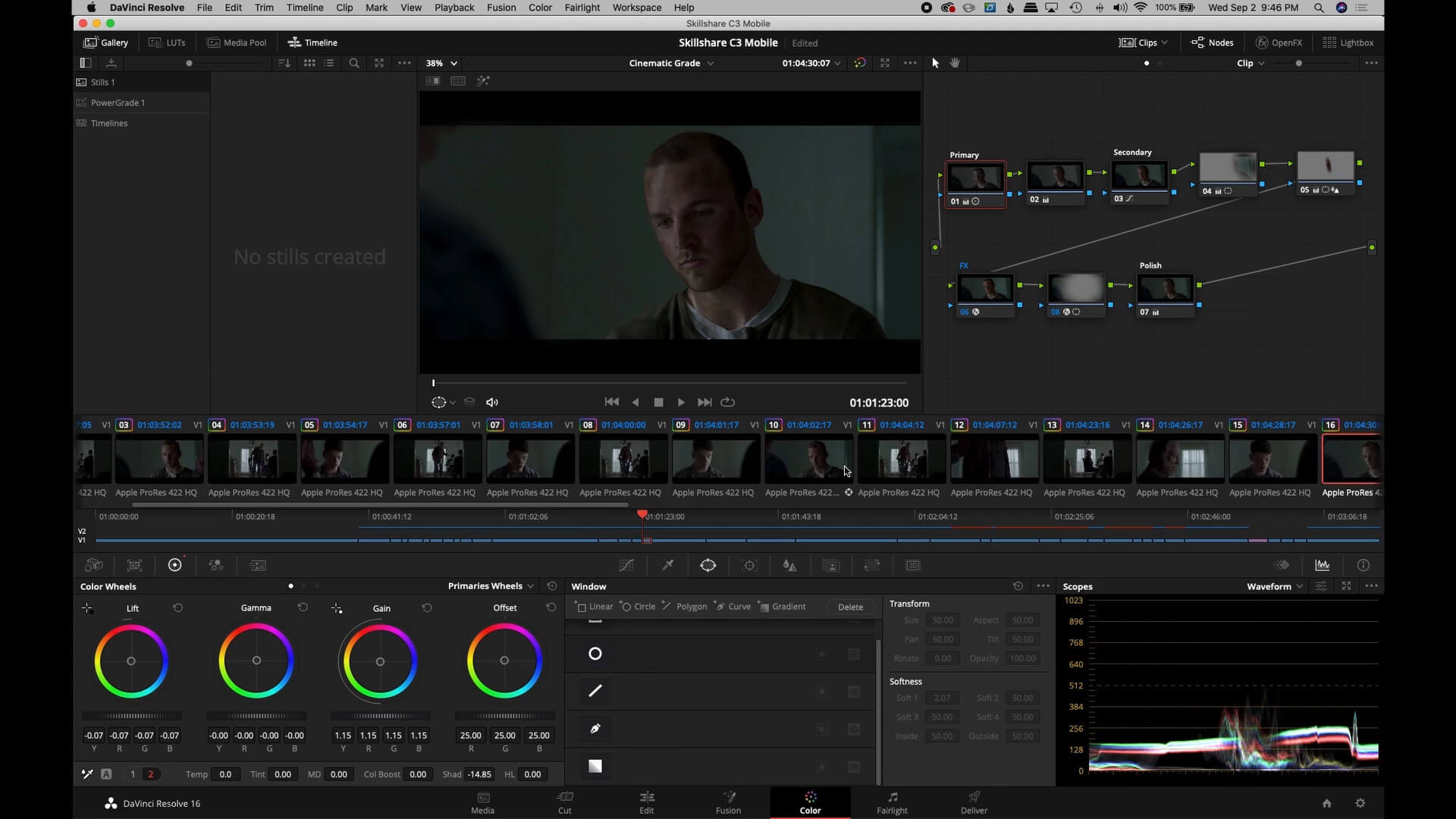Open the Key palette icon

click(831, 565)
